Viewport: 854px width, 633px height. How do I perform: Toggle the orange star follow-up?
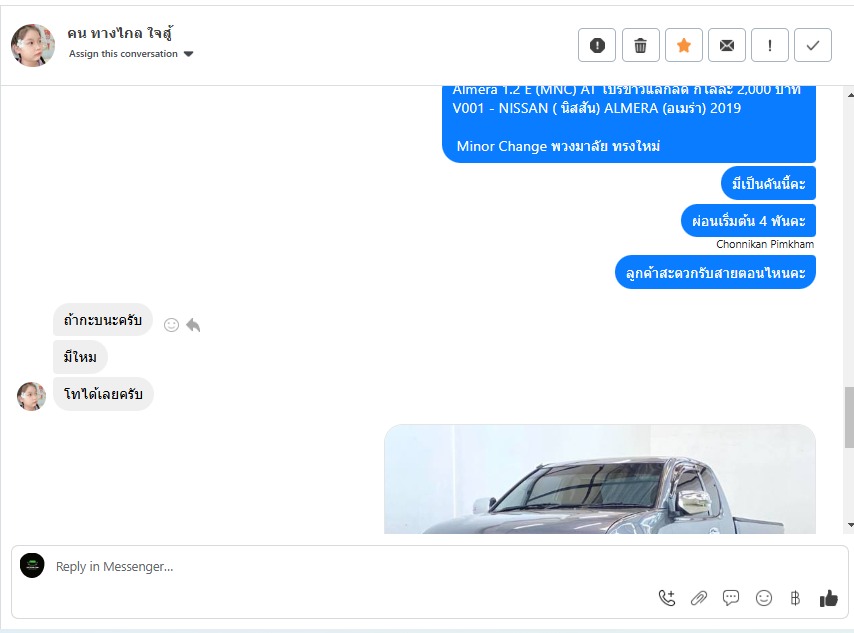(x=684, y=45)
